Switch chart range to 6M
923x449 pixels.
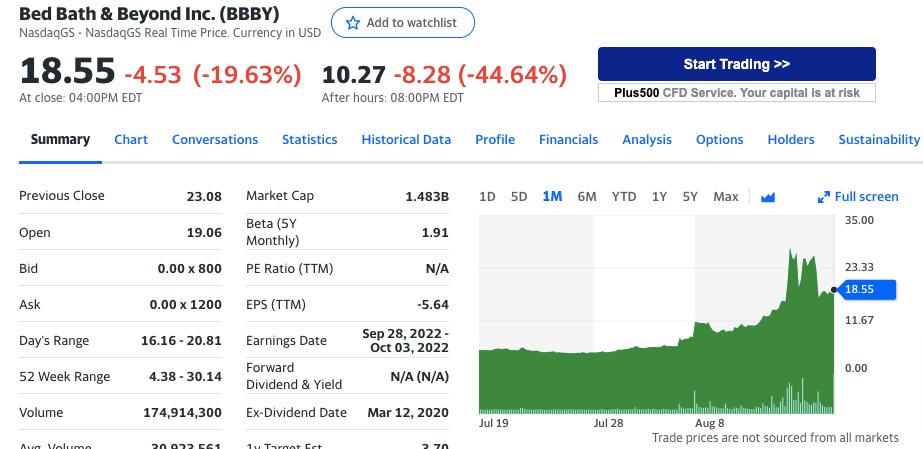(x=587, y=197)
